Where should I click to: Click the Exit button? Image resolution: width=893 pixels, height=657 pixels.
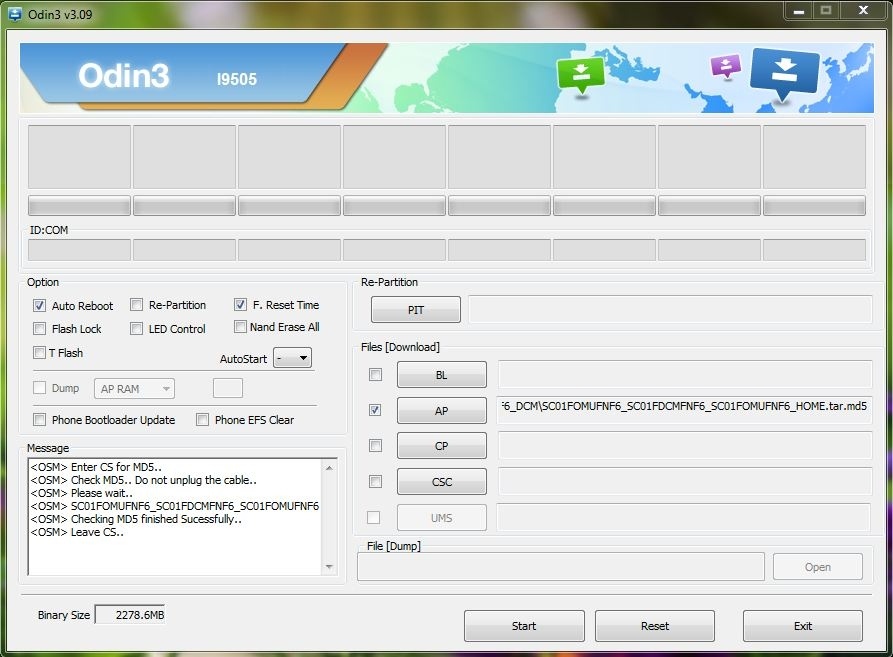pos(802,626)
